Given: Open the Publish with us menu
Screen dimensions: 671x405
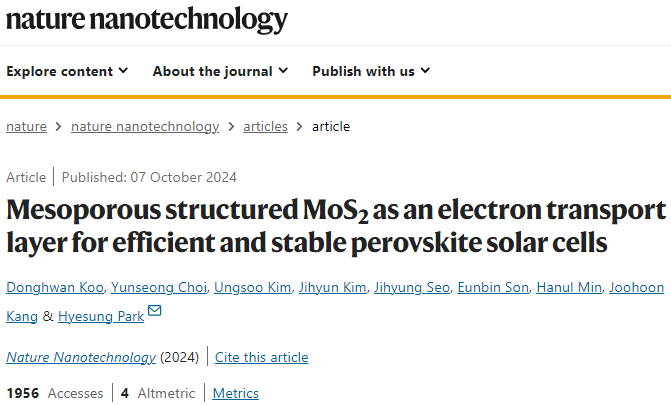Looking at the screenshot, I should (371, 71).
